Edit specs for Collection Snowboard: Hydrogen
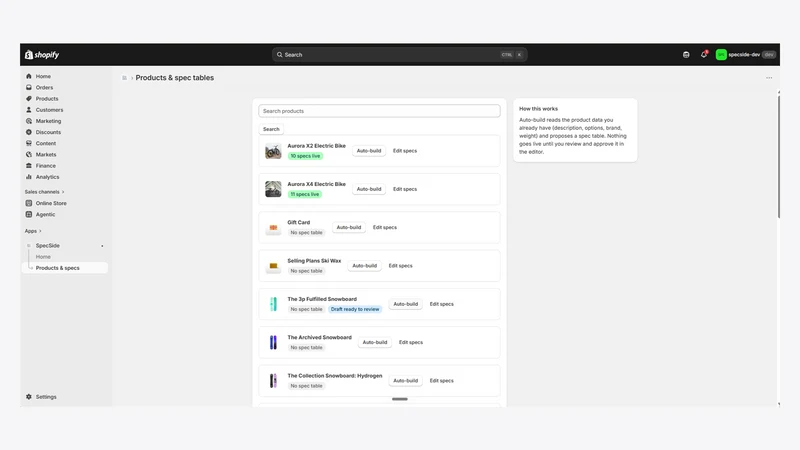This screenshot has height=450, width=800. pos(441,381)
